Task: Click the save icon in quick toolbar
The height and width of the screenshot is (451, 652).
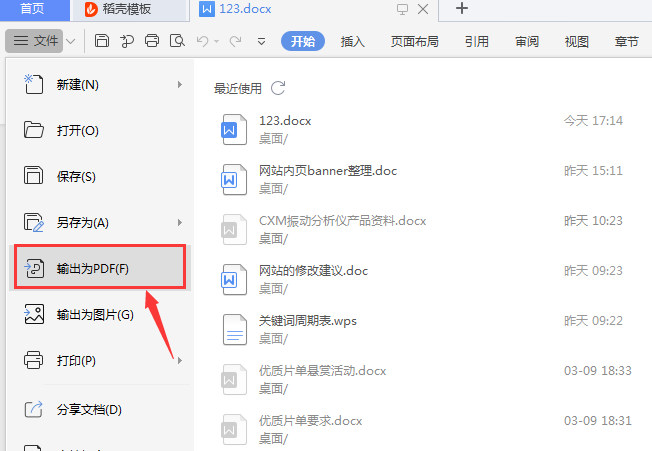Action: [101, 41]
